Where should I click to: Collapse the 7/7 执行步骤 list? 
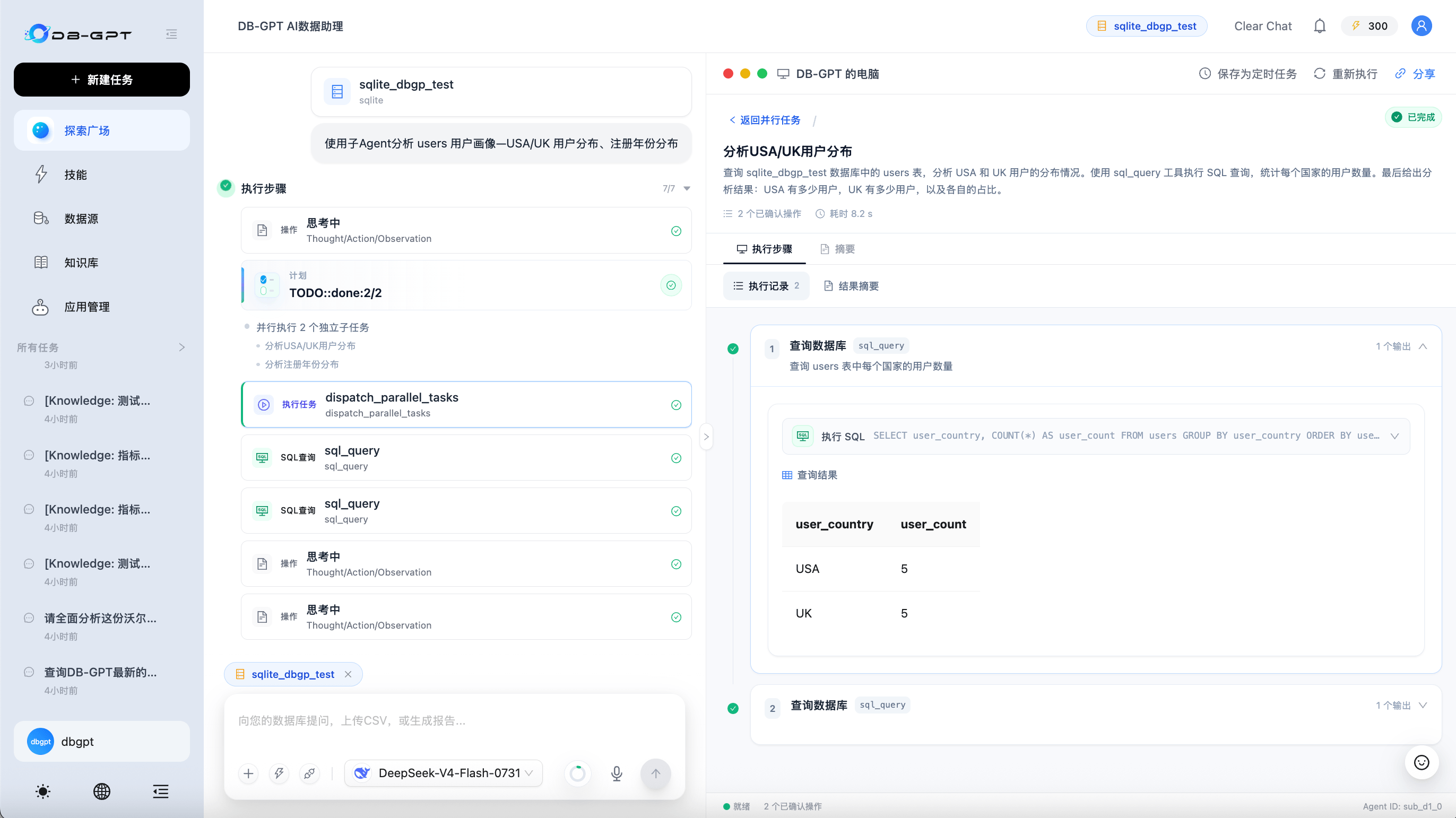pos(687,189)
